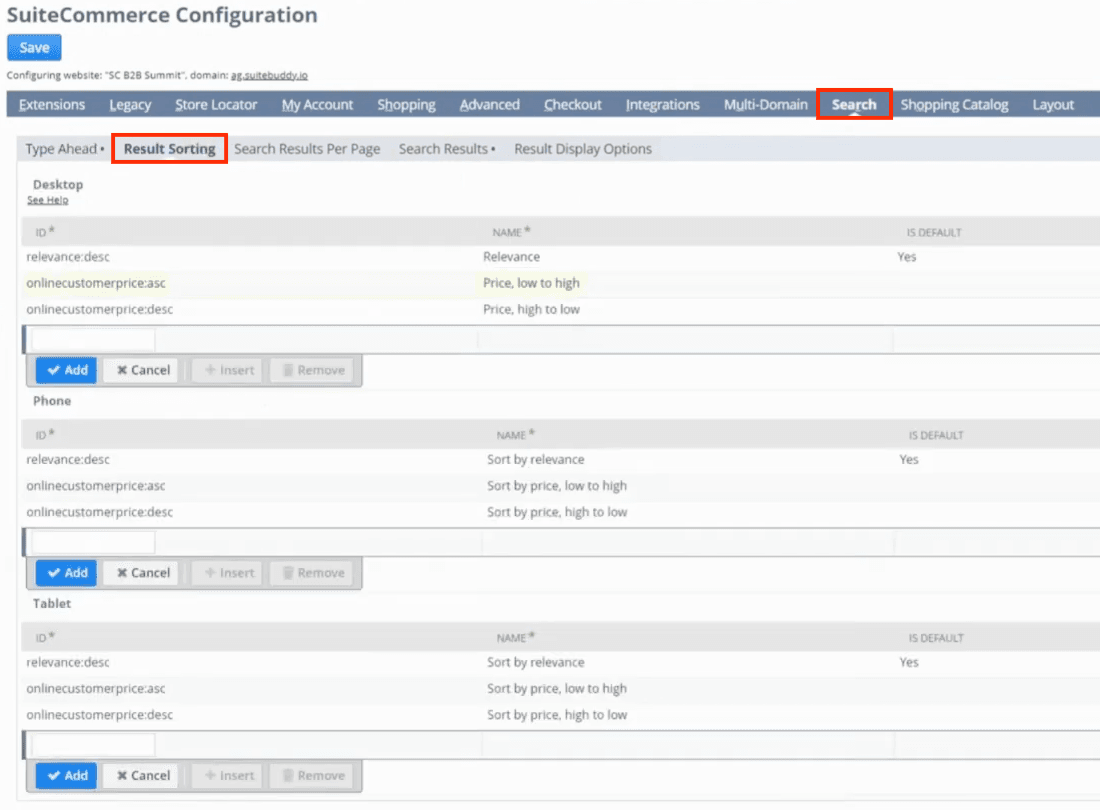Click Cancel in the Phone section

pyautogui.click(x=143, y=573)
